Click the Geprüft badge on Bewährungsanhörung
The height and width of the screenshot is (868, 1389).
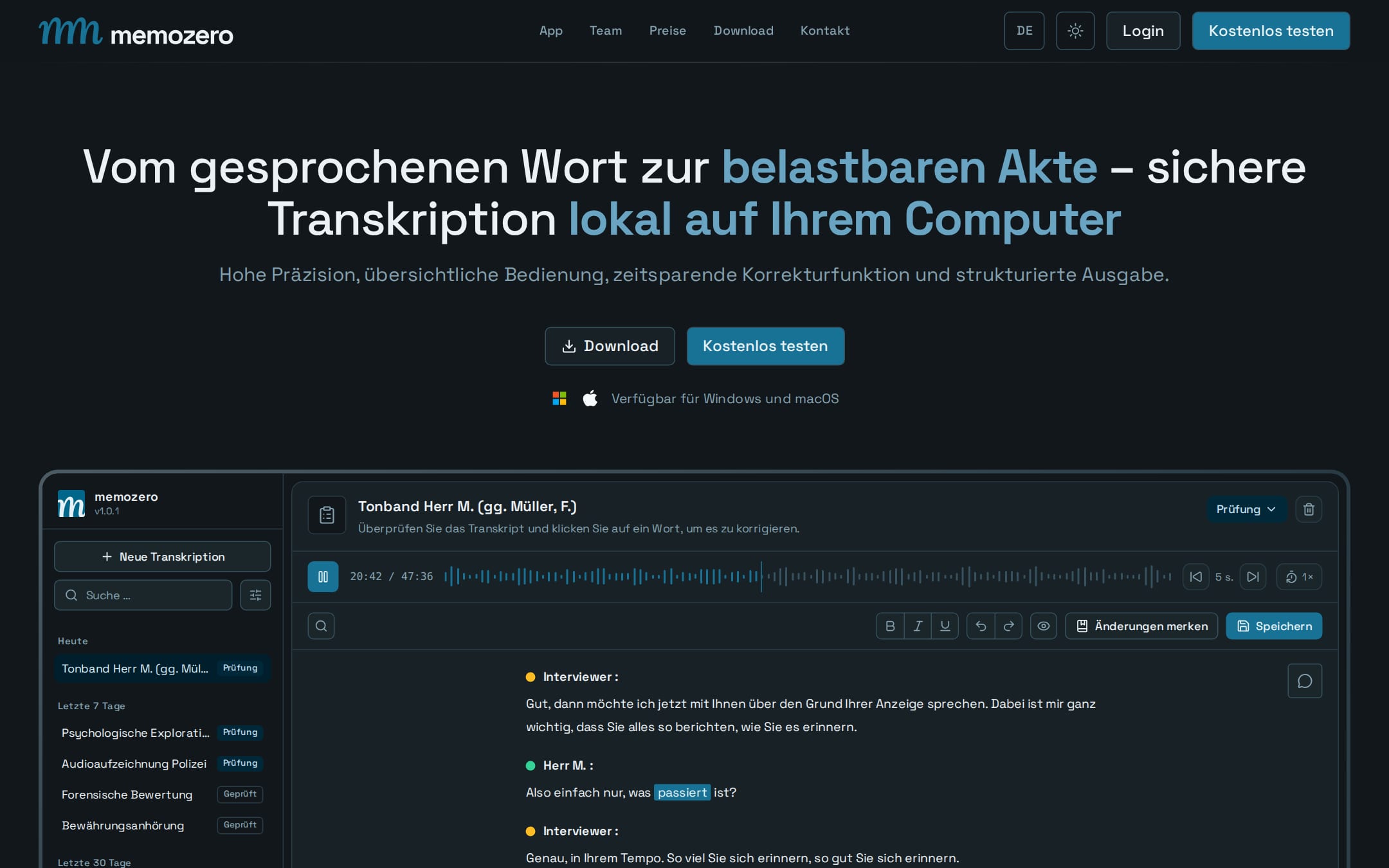(240, 825)
